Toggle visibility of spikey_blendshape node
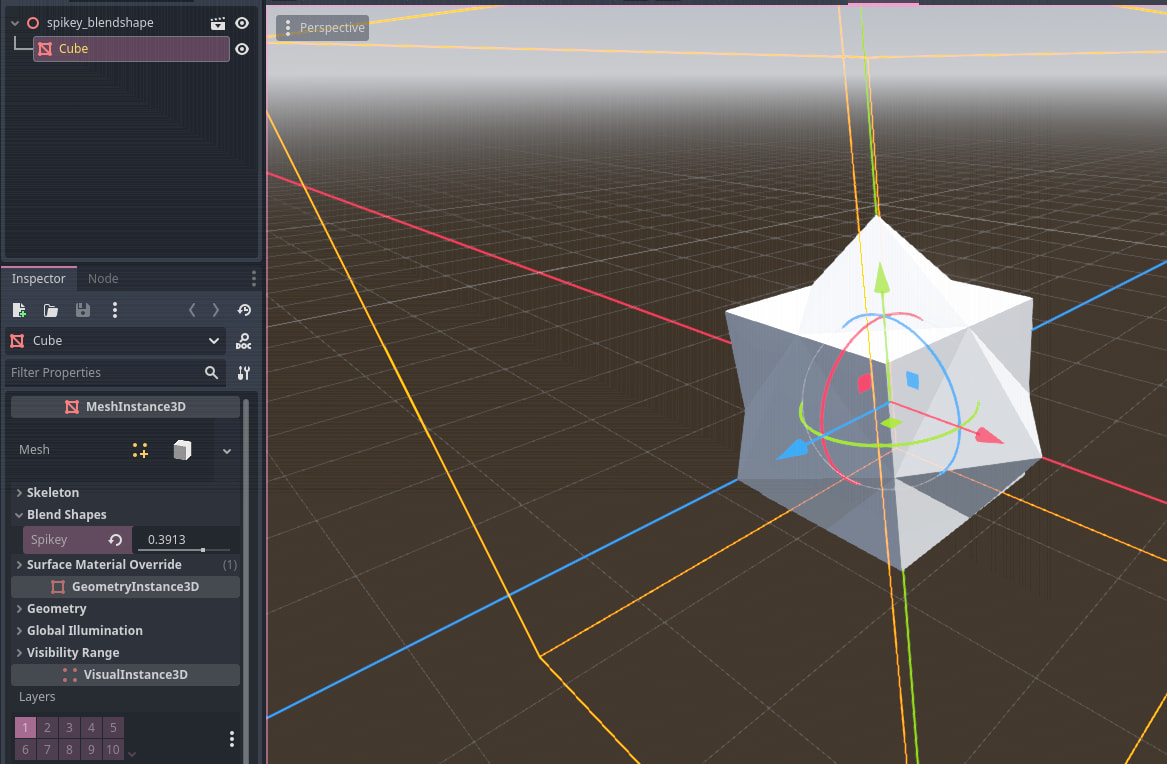This screenshot has width=1167, height=764. pos(242,23)
